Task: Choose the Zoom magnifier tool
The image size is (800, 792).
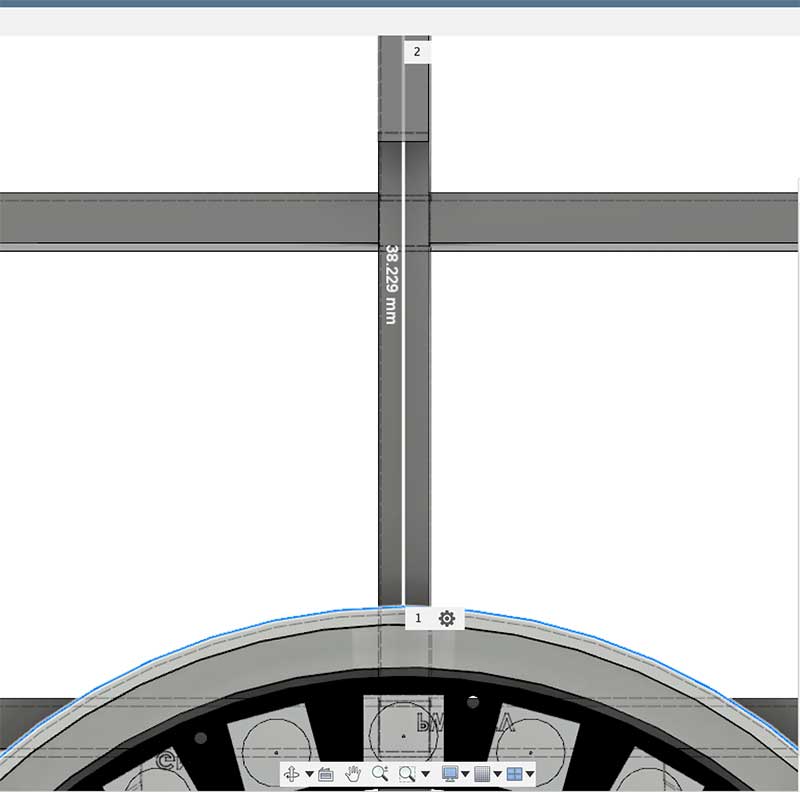Action: [380, 774]
